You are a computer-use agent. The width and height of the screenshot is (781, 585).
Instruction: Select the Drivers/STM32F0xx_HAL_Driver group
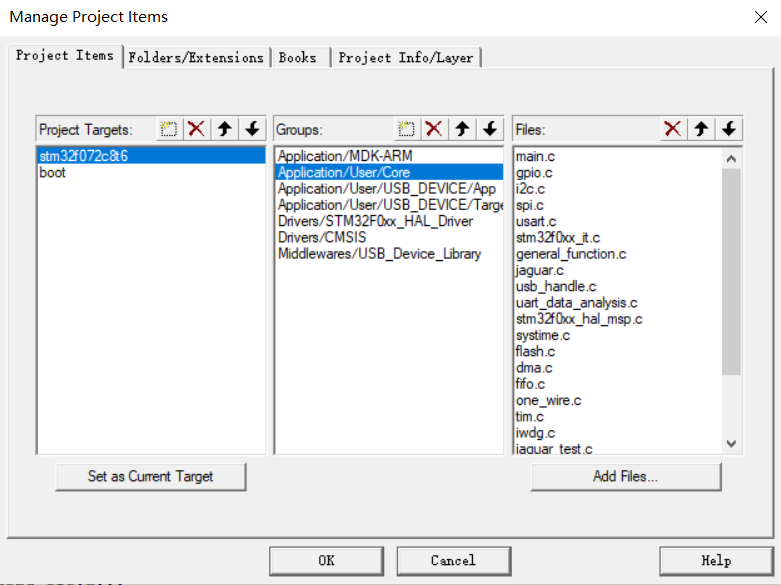tap(390, 221)
